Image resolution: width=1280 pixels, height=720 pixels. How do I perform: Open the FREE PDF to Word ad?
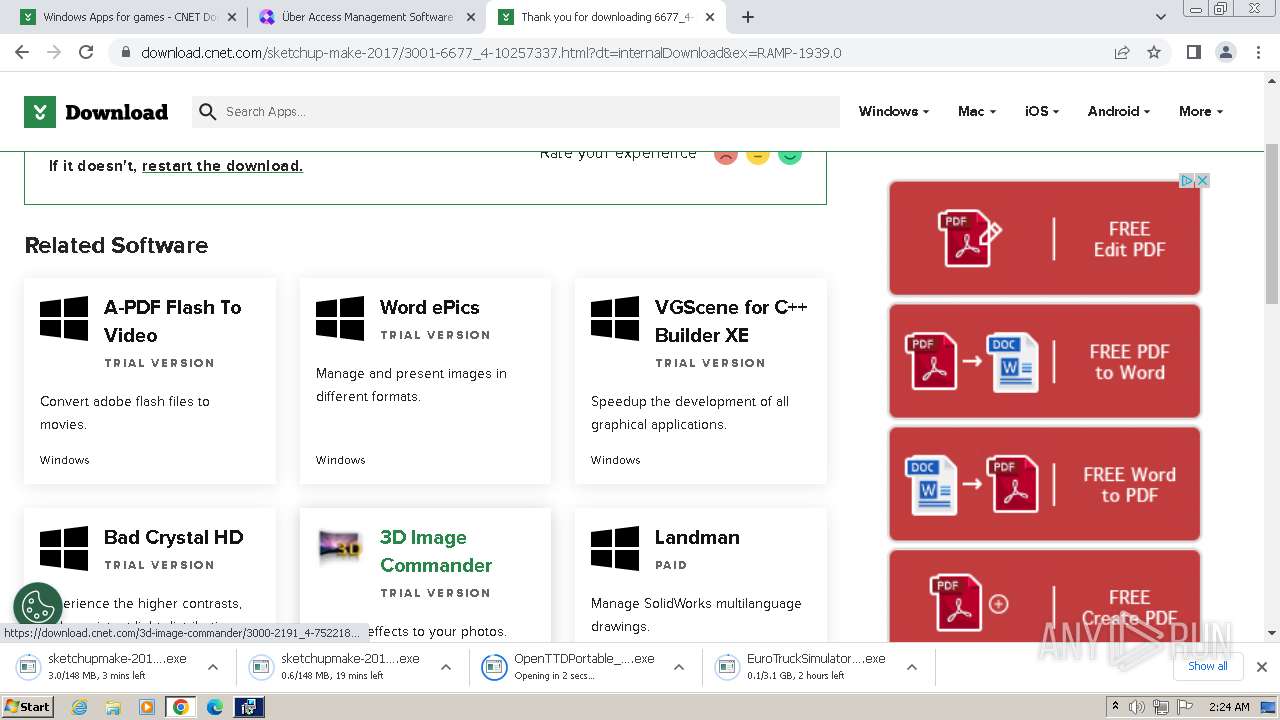[1044, 361]
